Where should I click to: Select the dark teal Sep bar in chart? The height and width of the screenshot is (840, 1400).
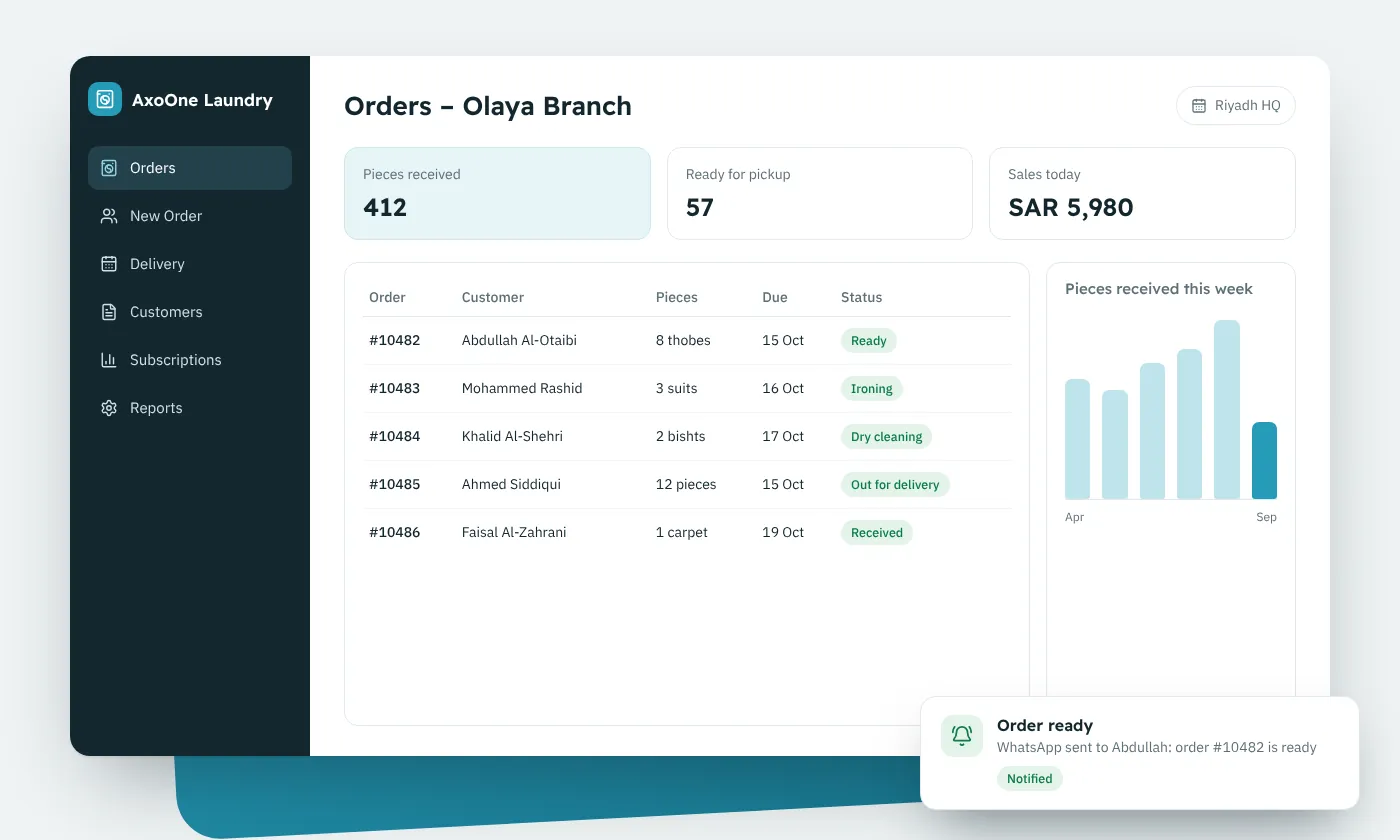click(1264, 460)
